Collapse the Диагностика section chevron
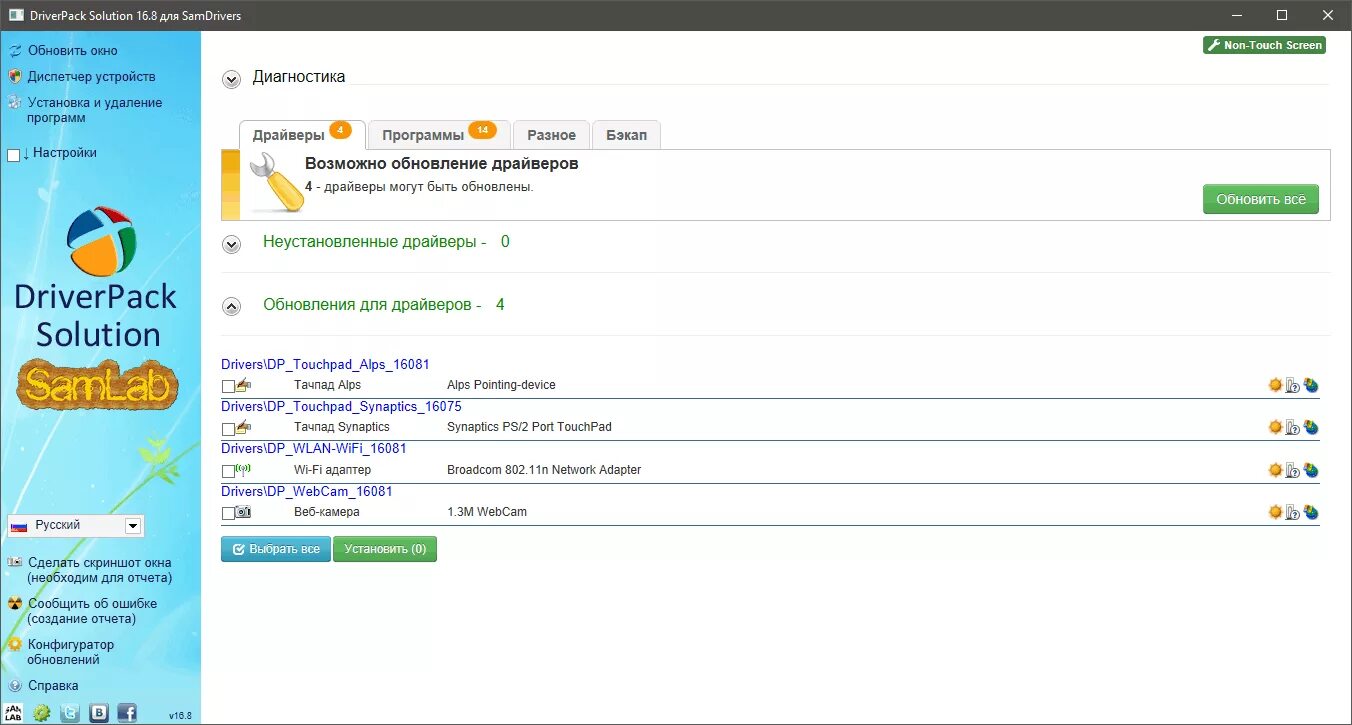This screenshot has height=725, width=1352. click(232, 79)
